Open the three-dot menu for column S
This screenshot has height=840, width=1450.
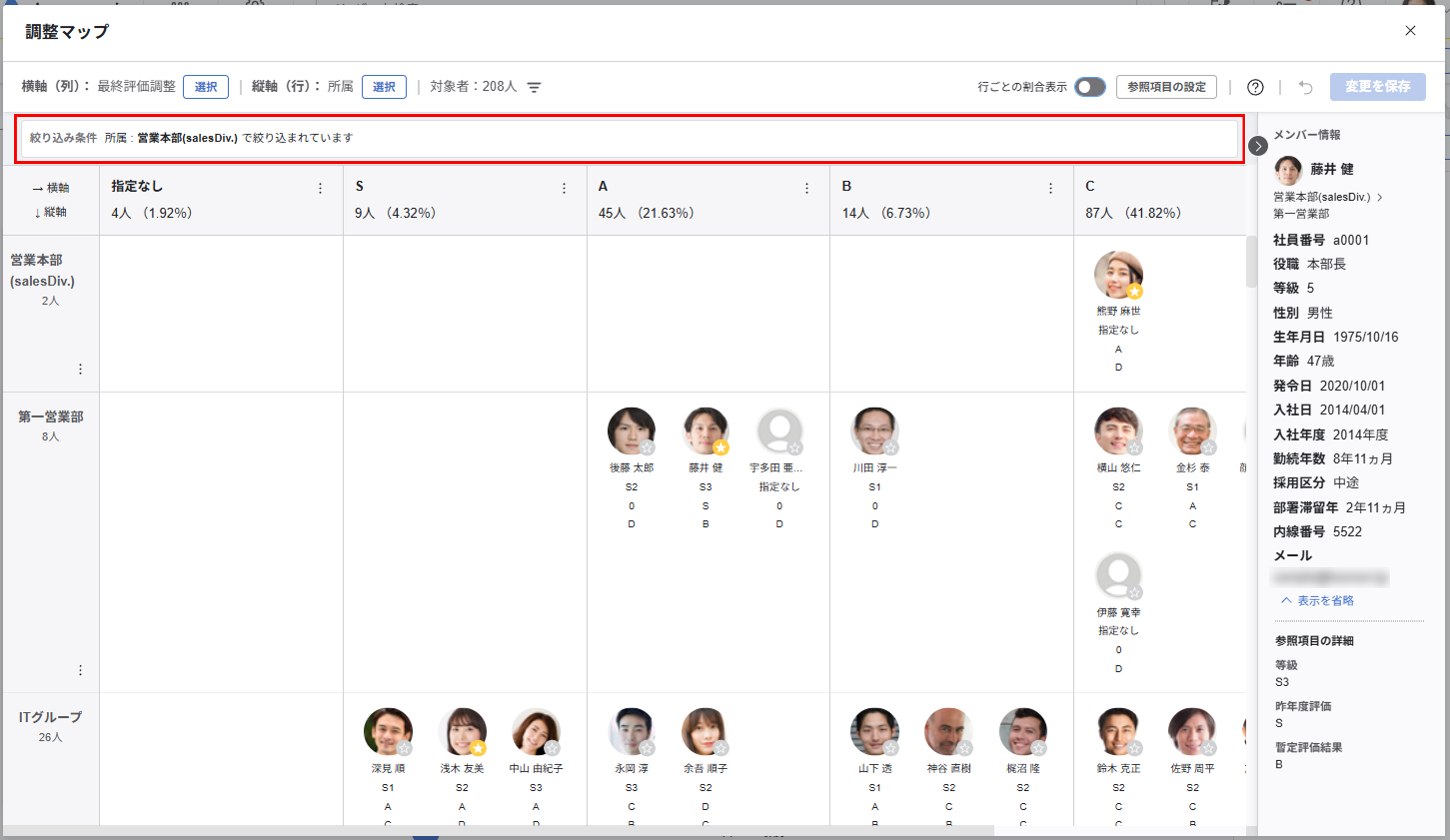click(564, 188)
